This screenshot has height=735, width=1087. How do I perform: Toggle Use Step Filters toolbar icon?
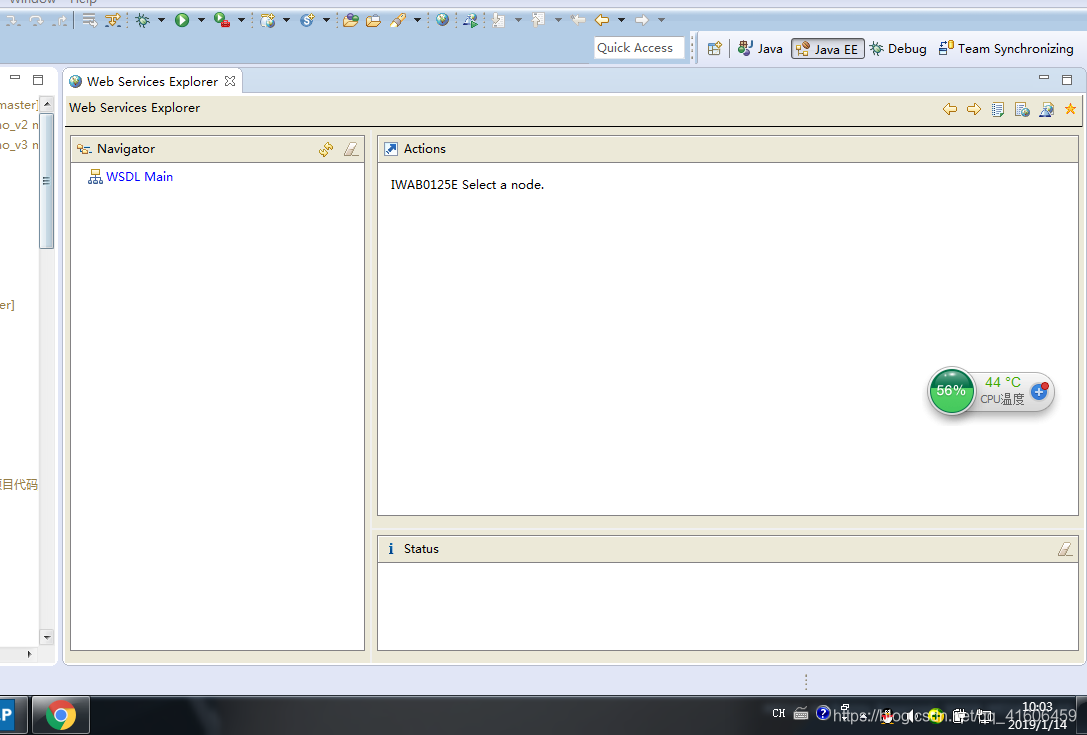(112, 20)
